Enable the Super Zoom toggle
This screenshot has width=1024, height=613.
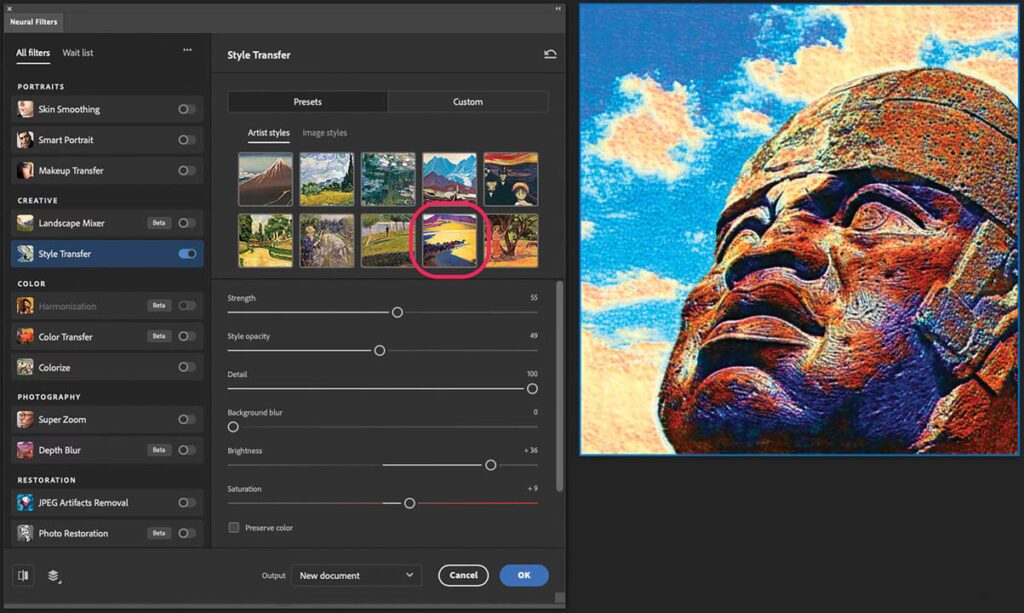click(187, 420)
